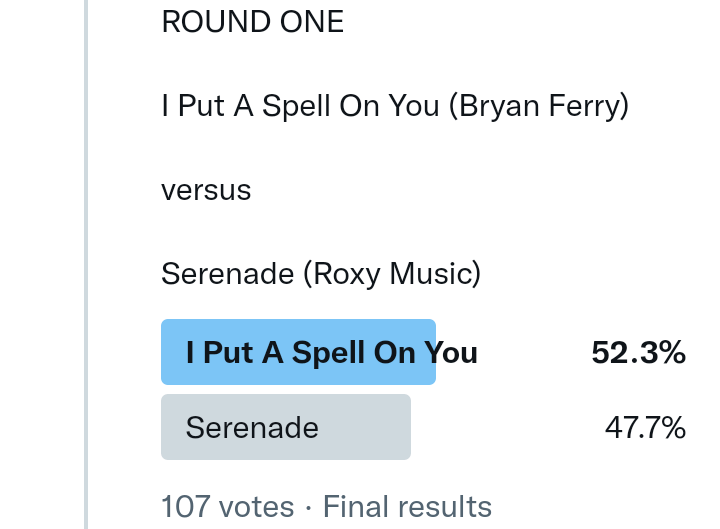Click the Final results label
Image resolution: width=720 pixels, height=529 pixels.
click(407, 506)
